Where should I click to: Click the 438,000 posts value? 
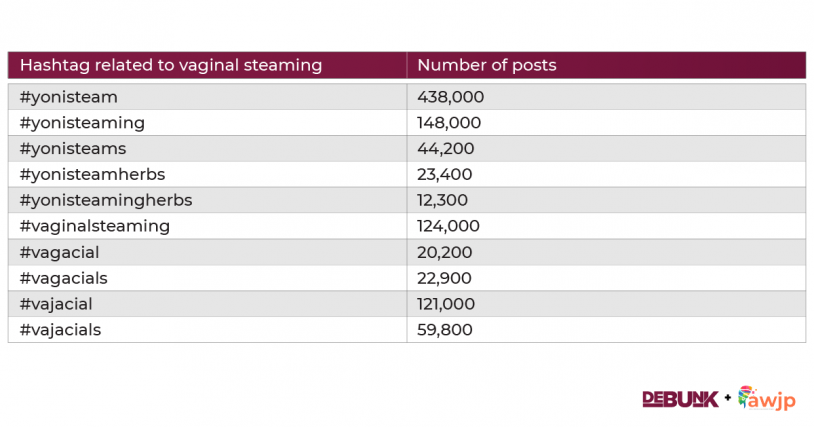point(451,97)
